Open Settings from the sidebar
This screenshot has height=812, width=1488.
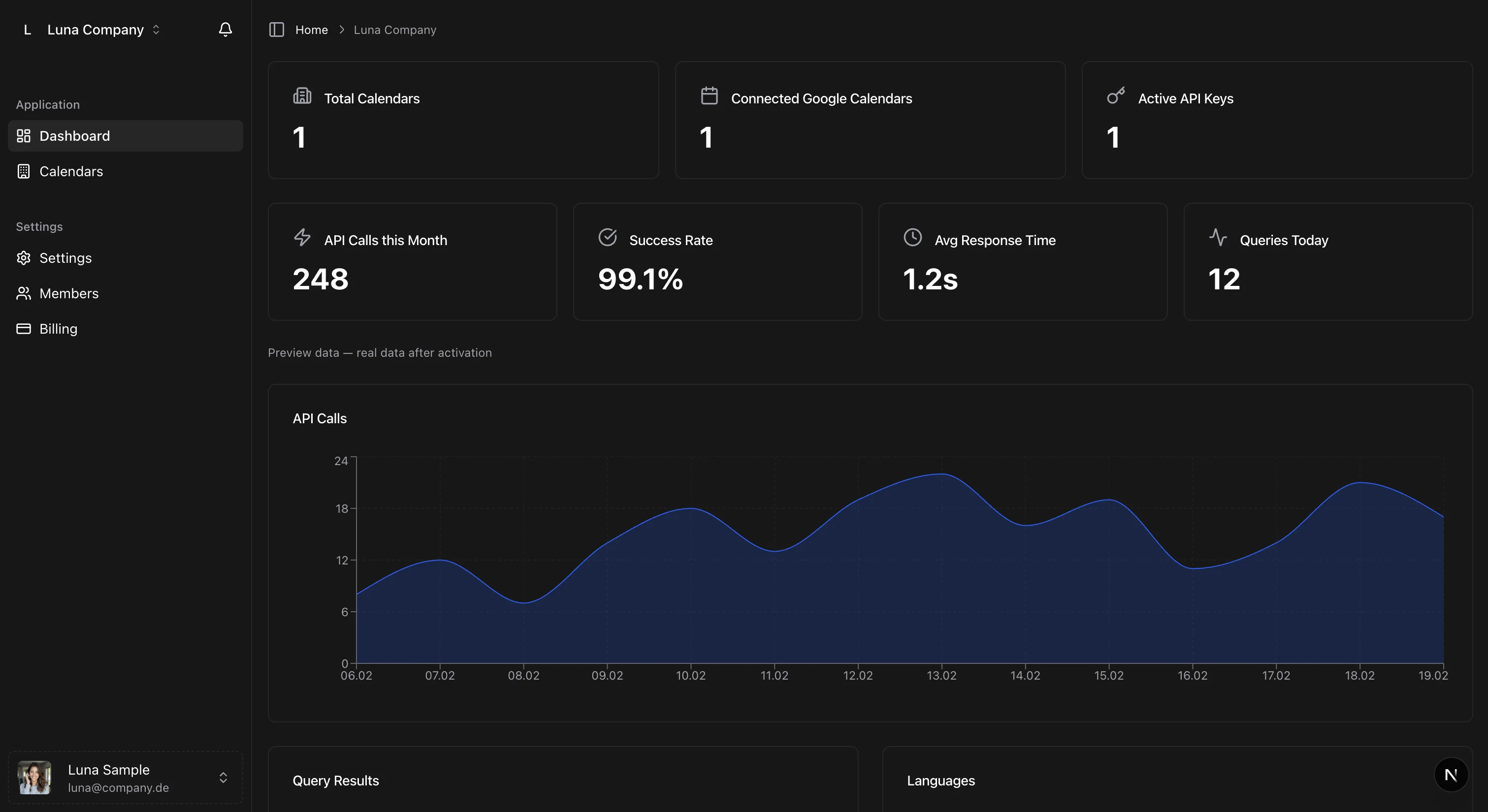65,258
